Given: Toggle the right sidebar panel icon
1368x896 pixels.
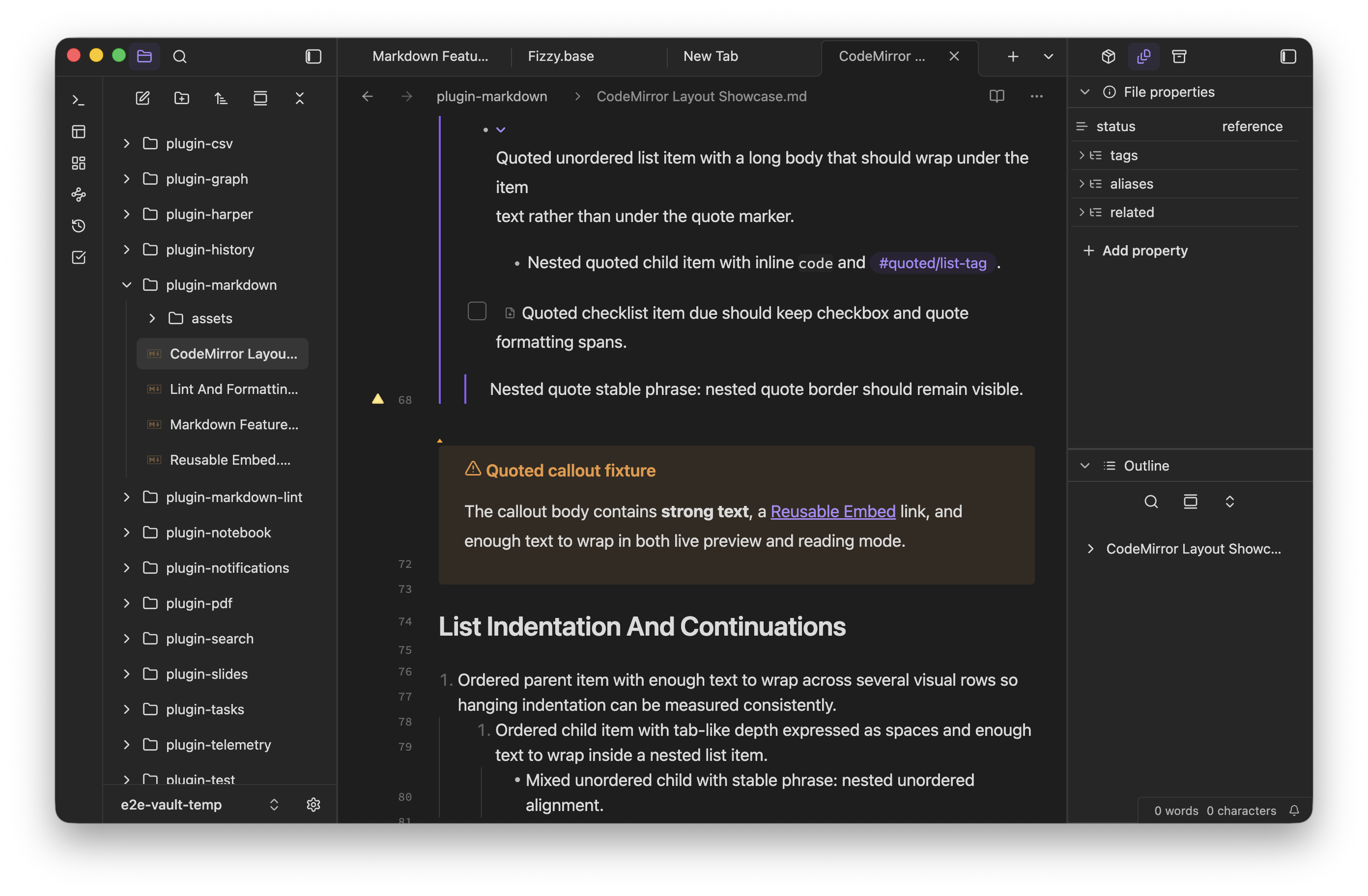Looking at the screenshot, I should [1288, 56].
